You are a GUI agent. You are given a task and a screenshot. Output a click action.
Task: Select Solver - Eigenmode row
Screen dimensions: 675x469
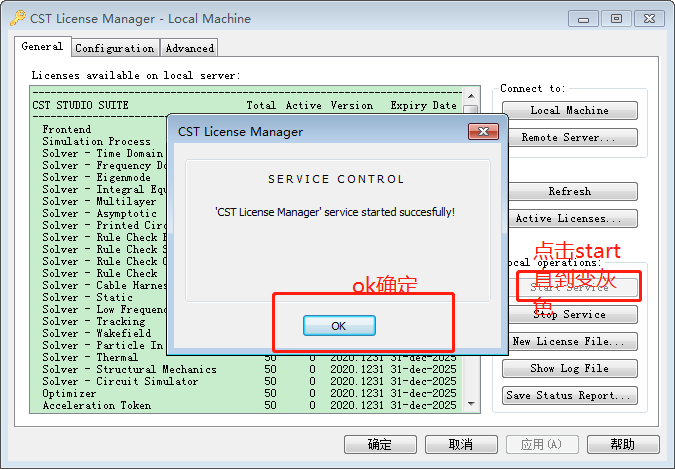96,177
